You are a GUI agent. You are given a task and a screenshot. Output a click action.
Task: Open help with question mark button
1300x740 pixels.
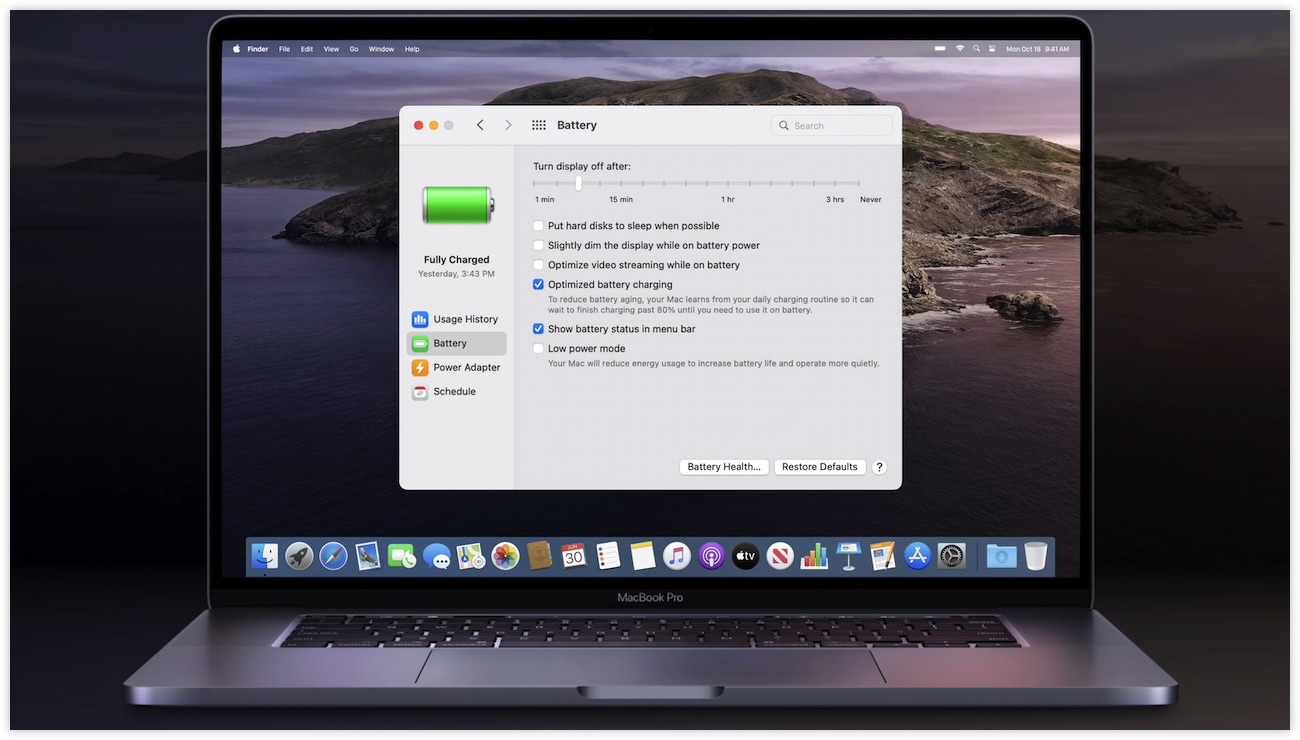[x=880, y=467]
